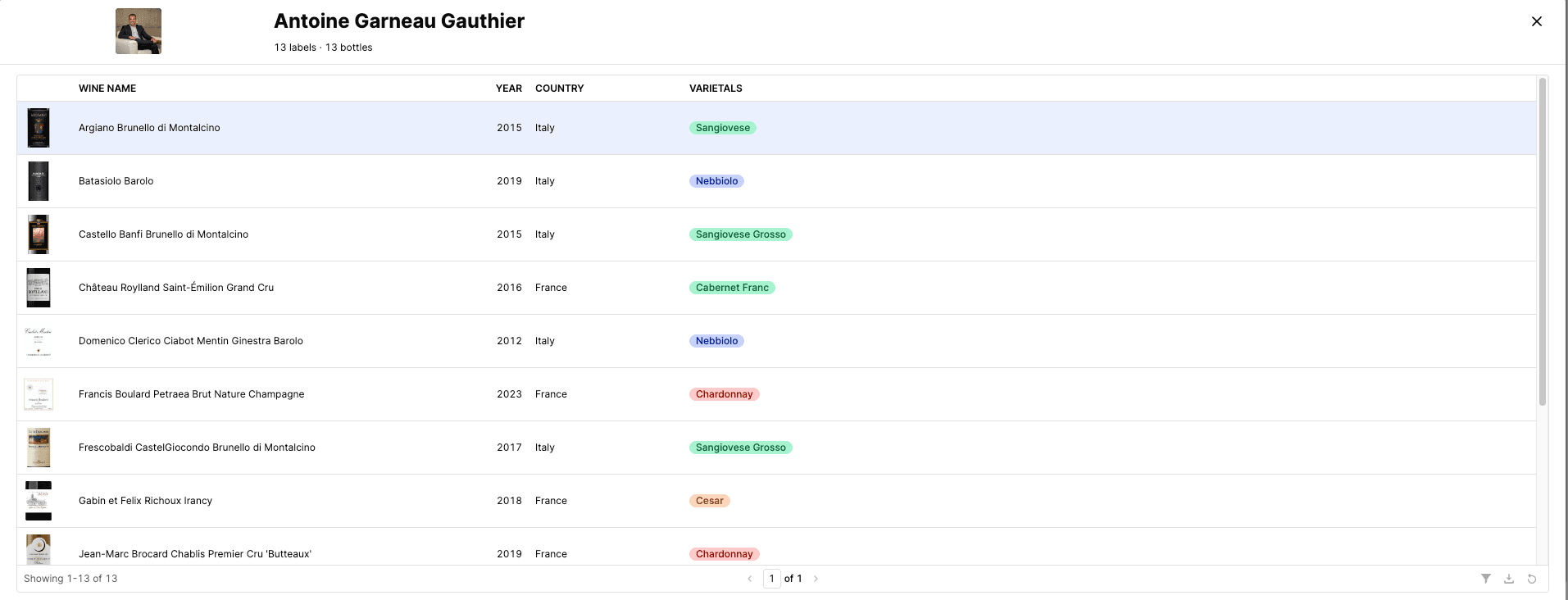Go to the next page arrow
The width and height of the screenshot is (1568, 600).
[x=816, y=579]
